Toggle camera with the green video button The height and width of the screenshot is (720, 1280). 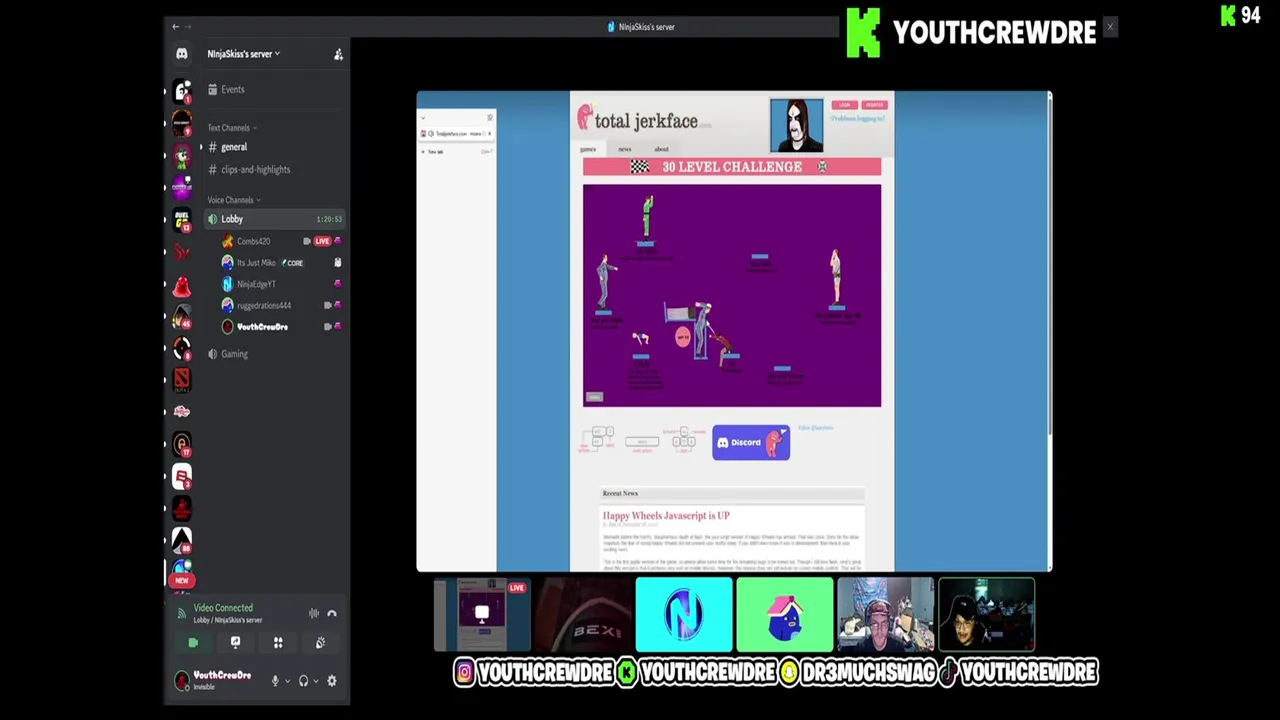(193, 643)
